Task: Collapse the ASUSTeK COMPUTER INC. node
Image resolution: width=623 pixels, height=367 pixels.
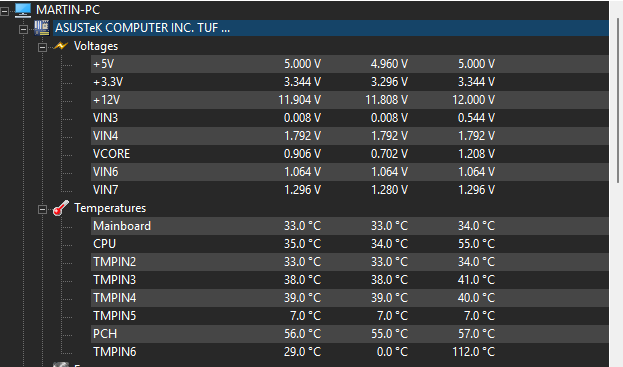Action: (23, 30)
